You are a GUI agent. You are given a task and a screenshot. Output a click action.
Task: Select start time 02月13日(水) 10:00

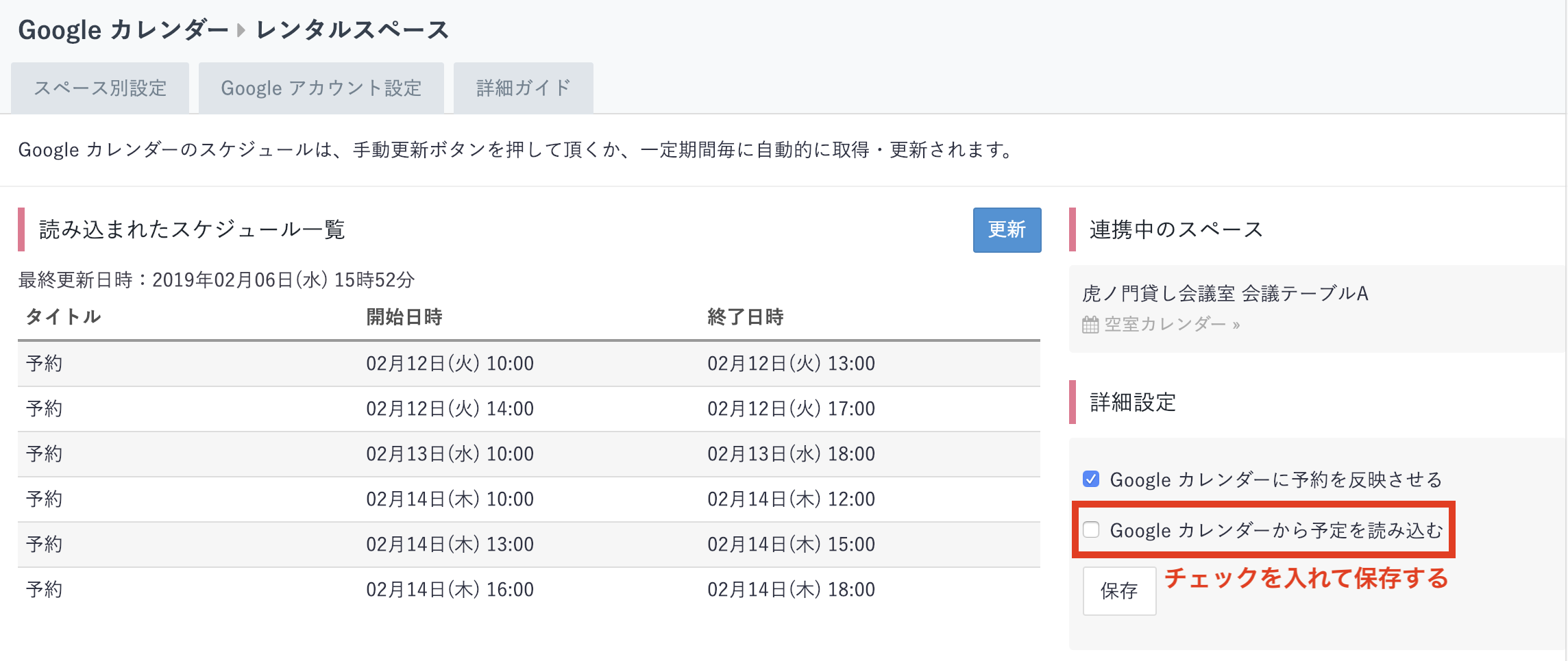click(x=450, y=453)
